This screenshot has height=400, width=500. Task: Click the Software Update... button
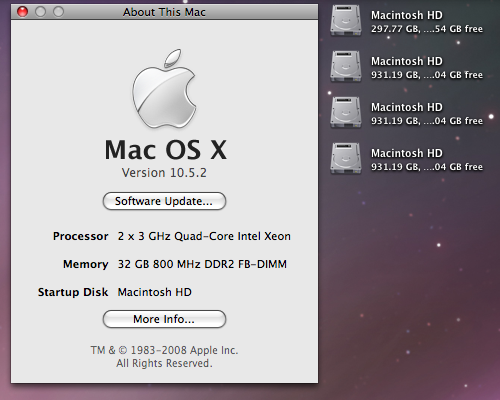[x=164, y=201]
